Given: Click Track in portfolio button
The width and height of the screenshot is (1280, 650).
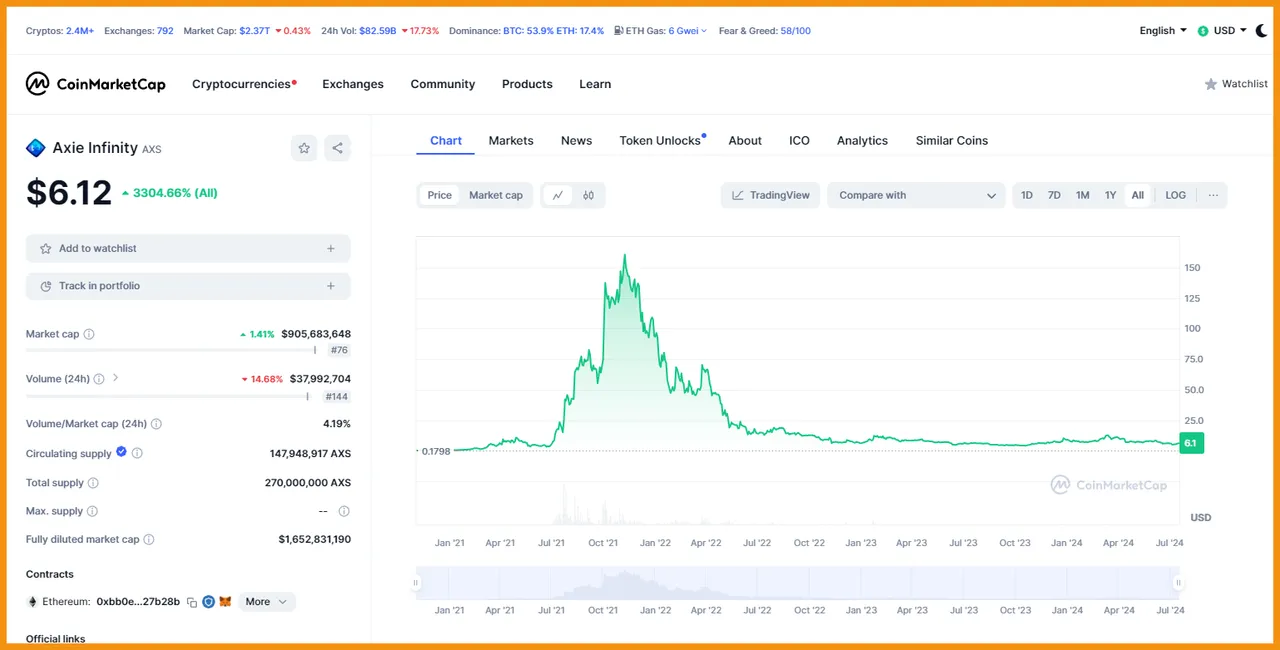Looking at the screenshot, I should click(x=188, y=286).
